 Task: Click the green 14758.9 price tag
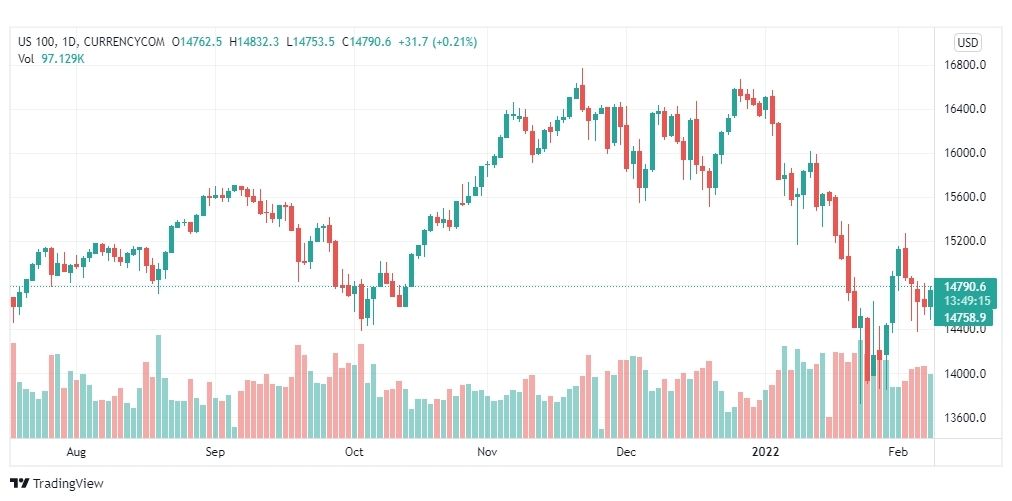click(965, 317)
